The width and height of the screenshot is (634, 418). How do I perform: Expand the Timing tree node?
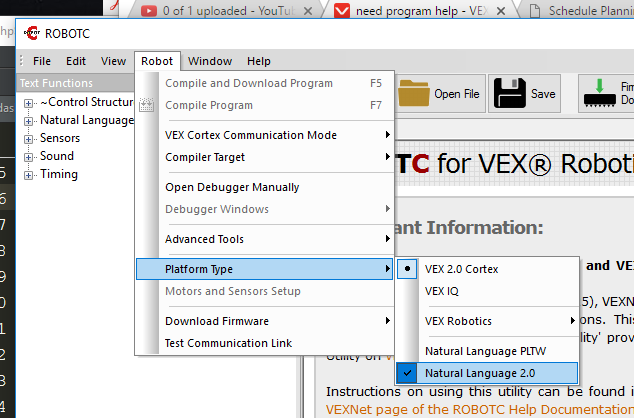(28, 175)
